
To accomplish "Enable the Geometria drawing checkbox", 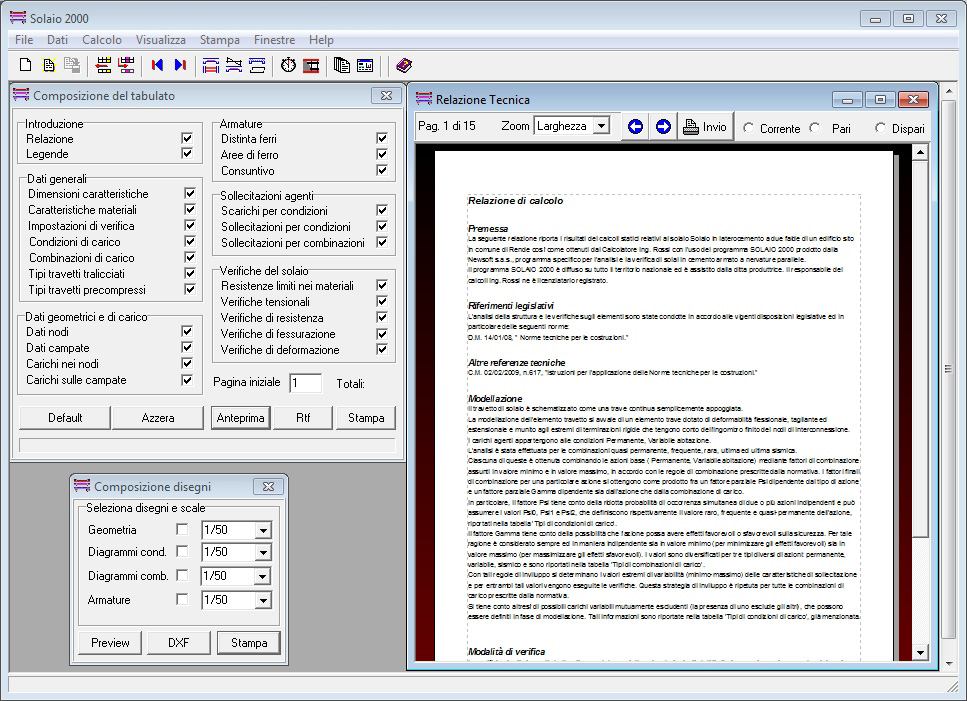I will 182,529.
